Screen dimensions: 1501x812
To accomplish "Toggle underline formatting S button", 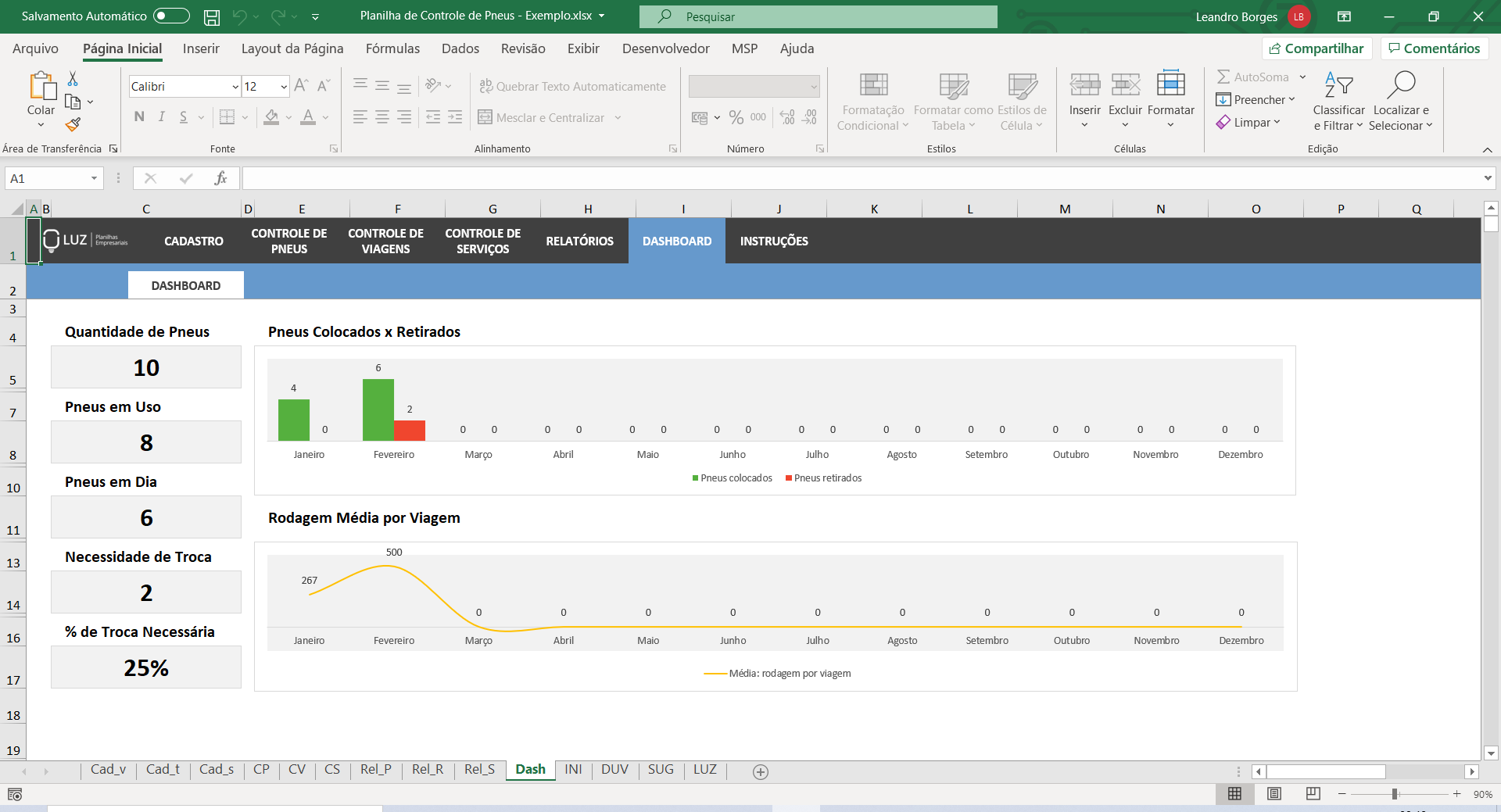I will [x=184, y=117].
